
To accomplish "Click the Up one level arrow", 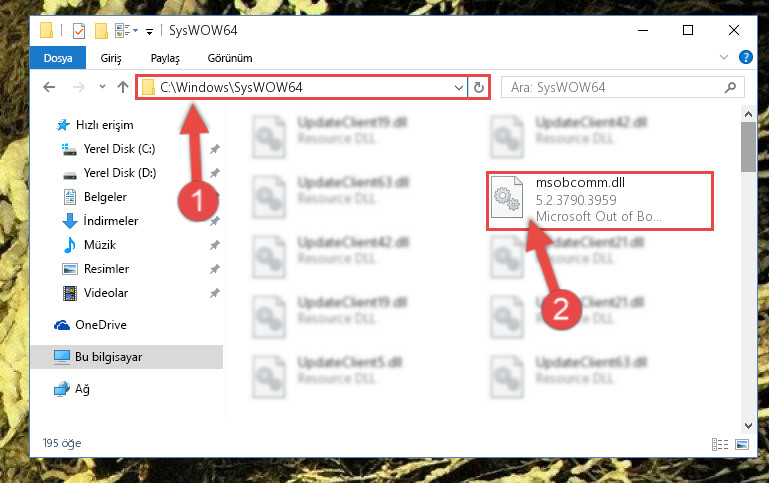I will [123, 87].
